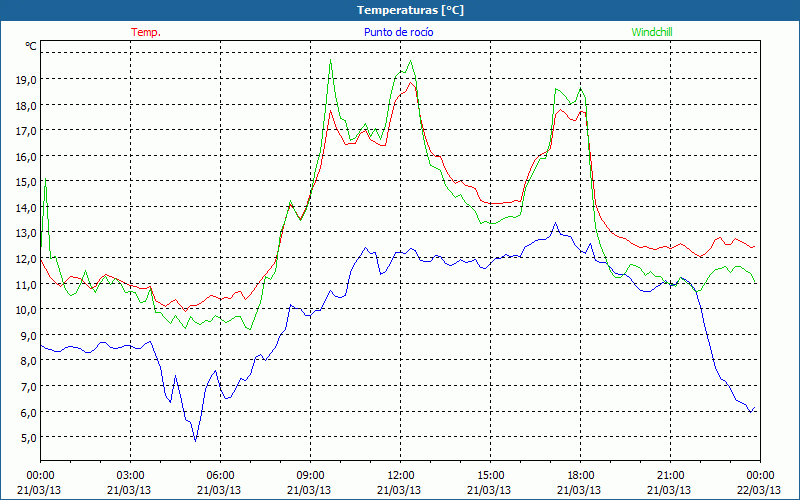Select the blue "Punto de rocío" legend label
800x500 pixels.
[398, 32]
